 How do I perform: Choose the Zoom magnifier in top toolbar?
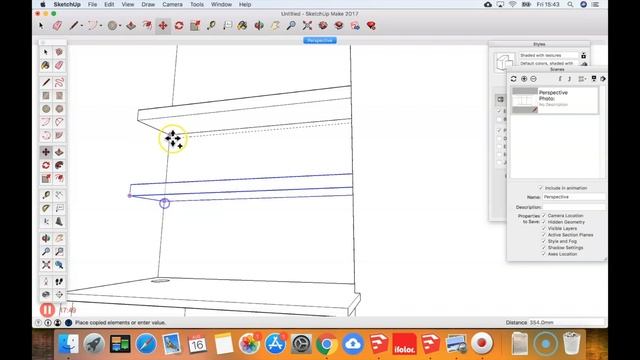click(291, 26)
